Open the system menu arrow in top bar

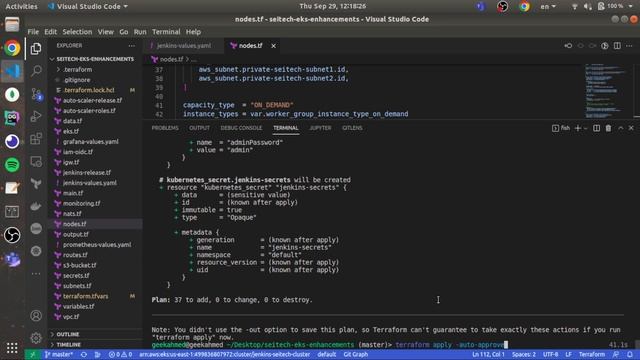coord(631,6)
